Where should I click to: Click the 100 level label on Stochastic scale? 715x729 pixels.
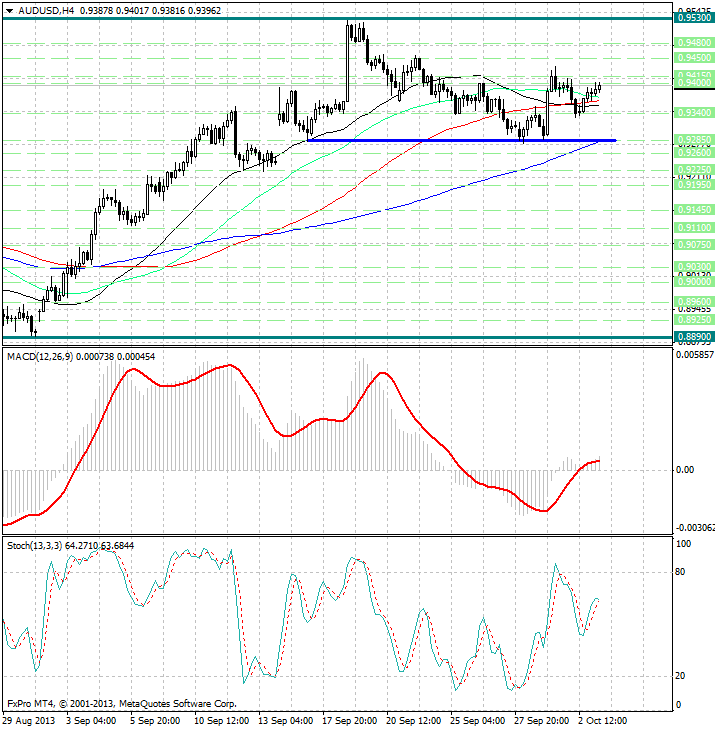pyautogui.click(x=683, y=543)
